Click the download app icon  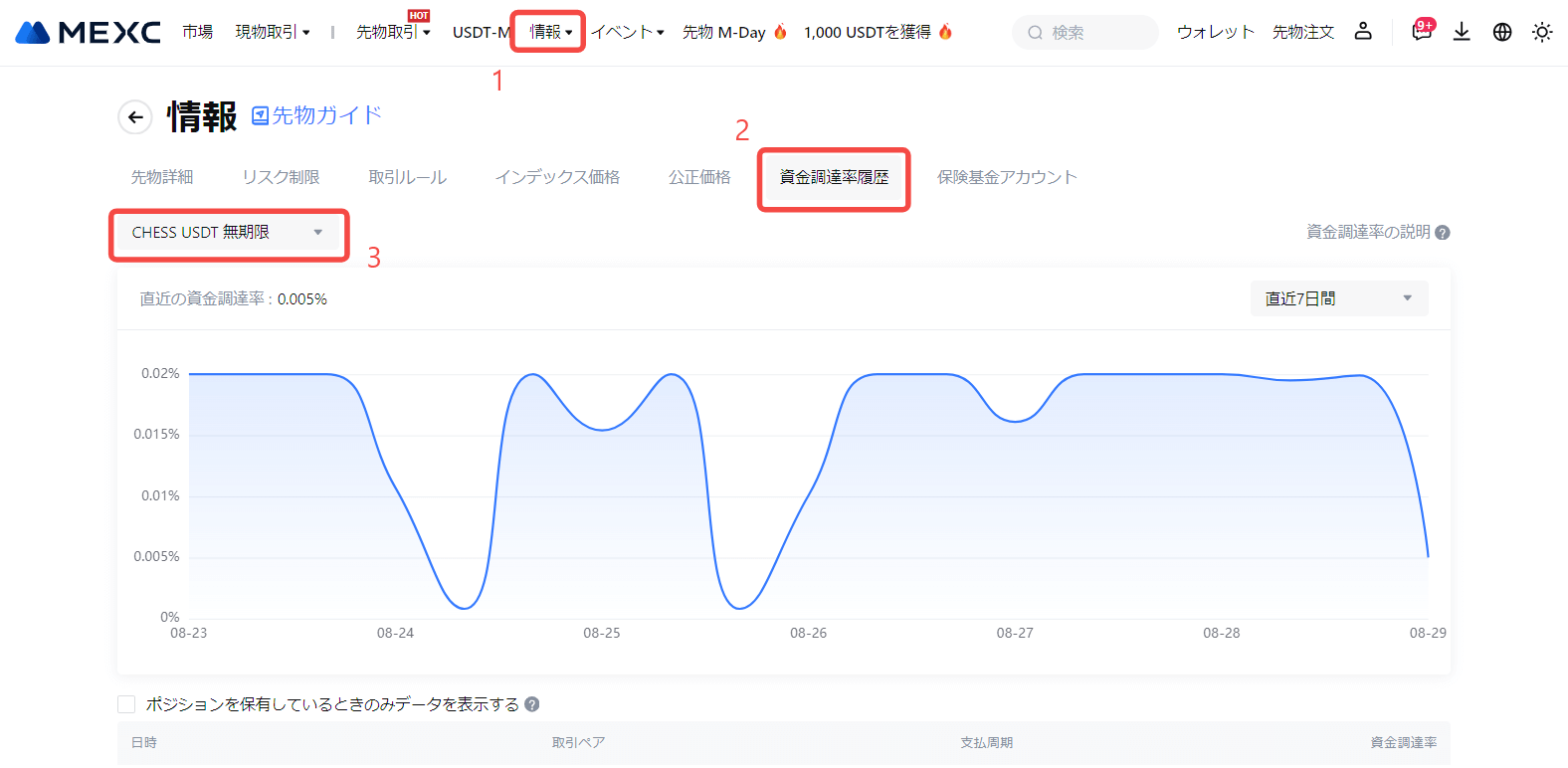pos(1462,32)
